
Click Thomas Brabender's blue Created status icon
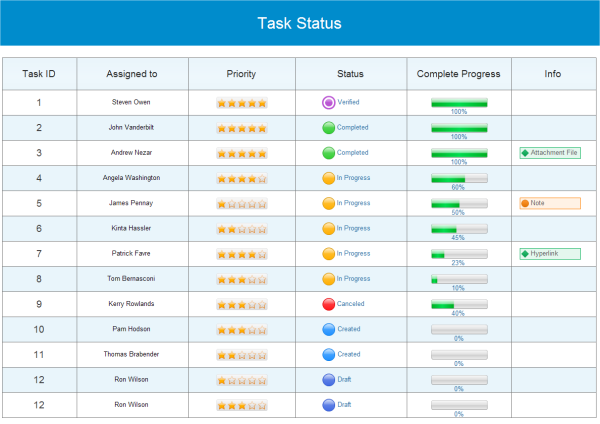[328, 354]
